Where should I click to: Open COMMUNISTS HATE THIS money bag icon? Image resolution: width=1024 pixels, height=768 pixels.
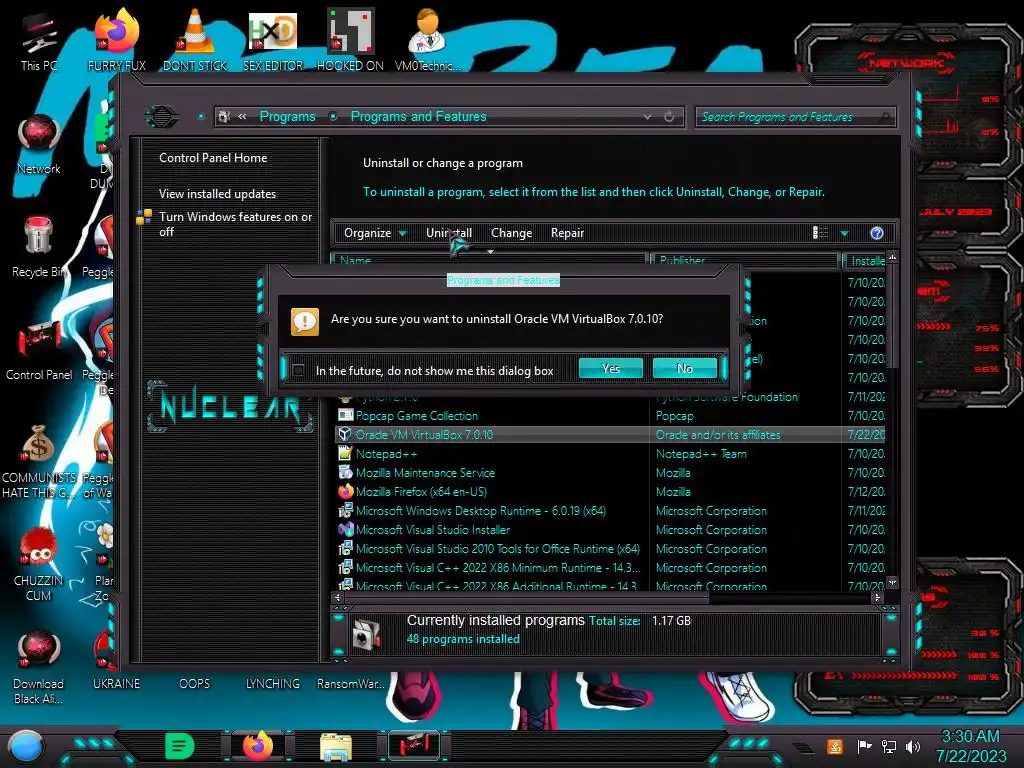click(x=39, y=462)
